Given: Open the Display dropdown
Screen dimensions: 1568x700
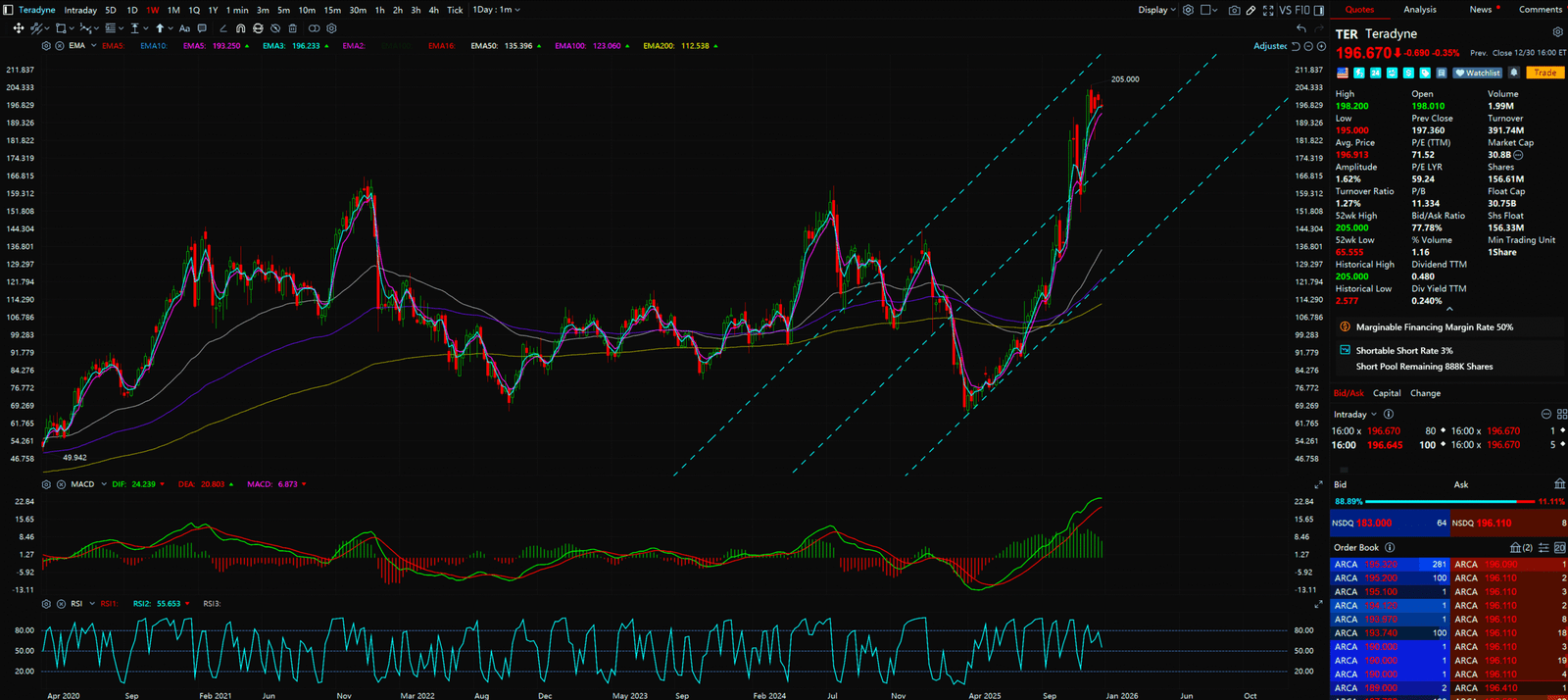Looking at the screenshot, I should [x=1156, y=10].
